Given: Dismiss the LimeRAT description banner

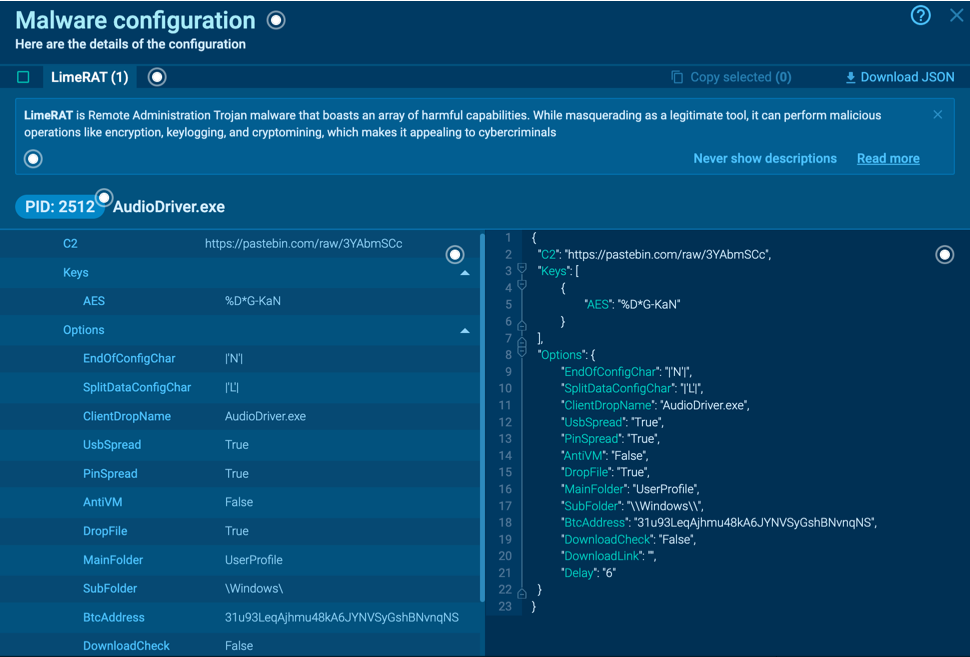Looking at the screenshot, I should tap(937, 115).
